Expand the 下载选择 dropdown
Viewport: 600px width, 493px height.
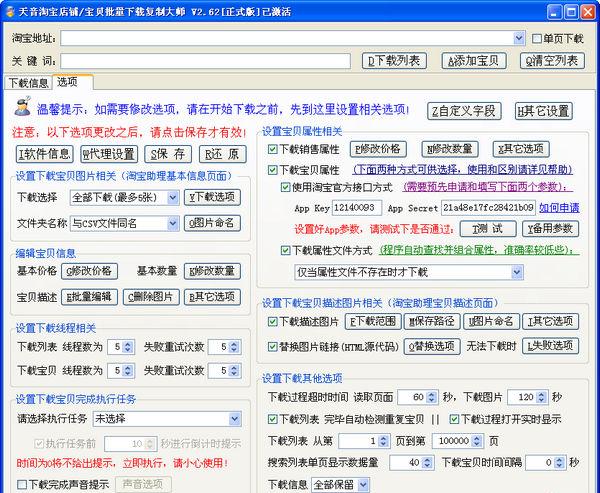pyautogui.click(x=173, y=198)
